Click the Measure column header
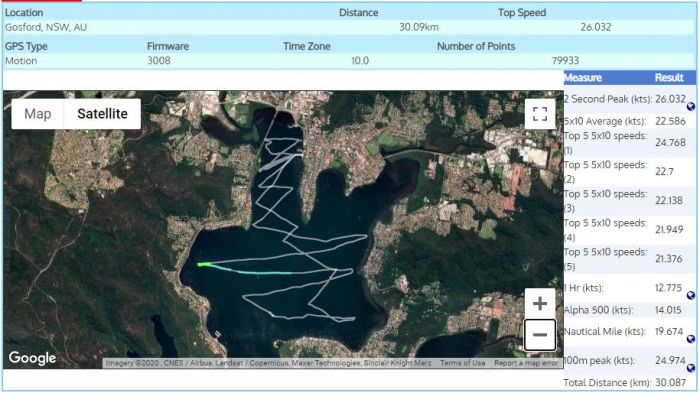This screenshot has width=700, height=393. [583, 78]
